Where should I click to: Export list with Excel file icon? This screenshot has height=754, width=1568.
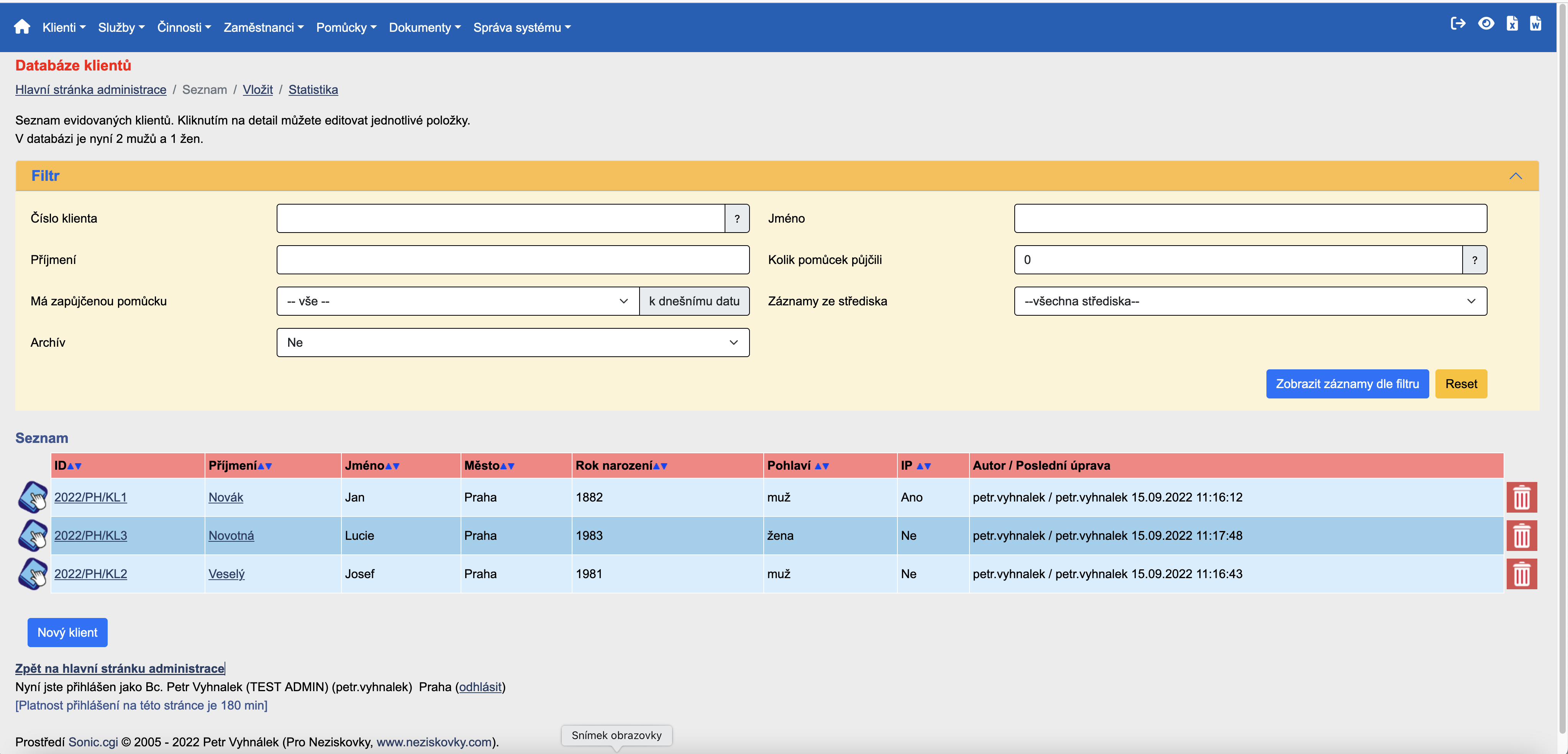(1512, 24)
